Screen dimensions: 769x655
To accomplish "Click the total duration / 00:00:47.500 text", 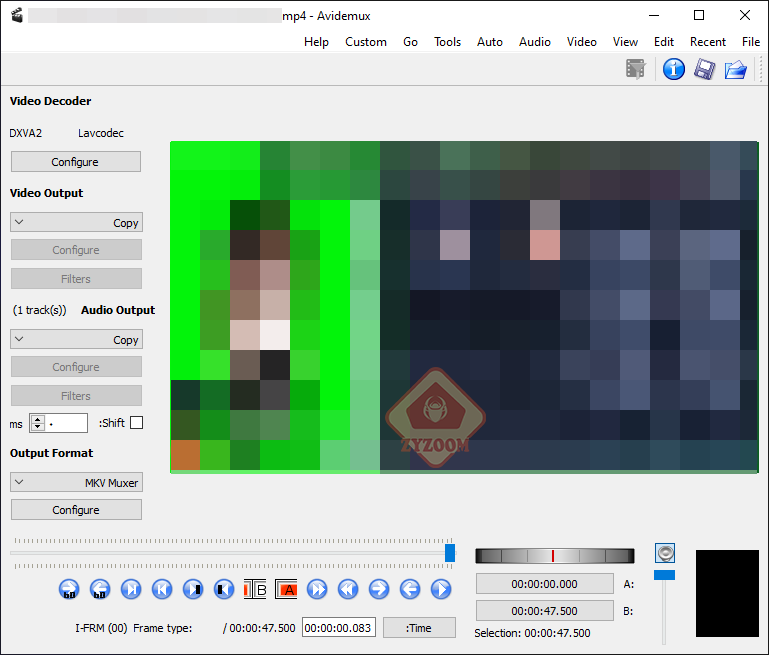I will (x=259, y=628).
